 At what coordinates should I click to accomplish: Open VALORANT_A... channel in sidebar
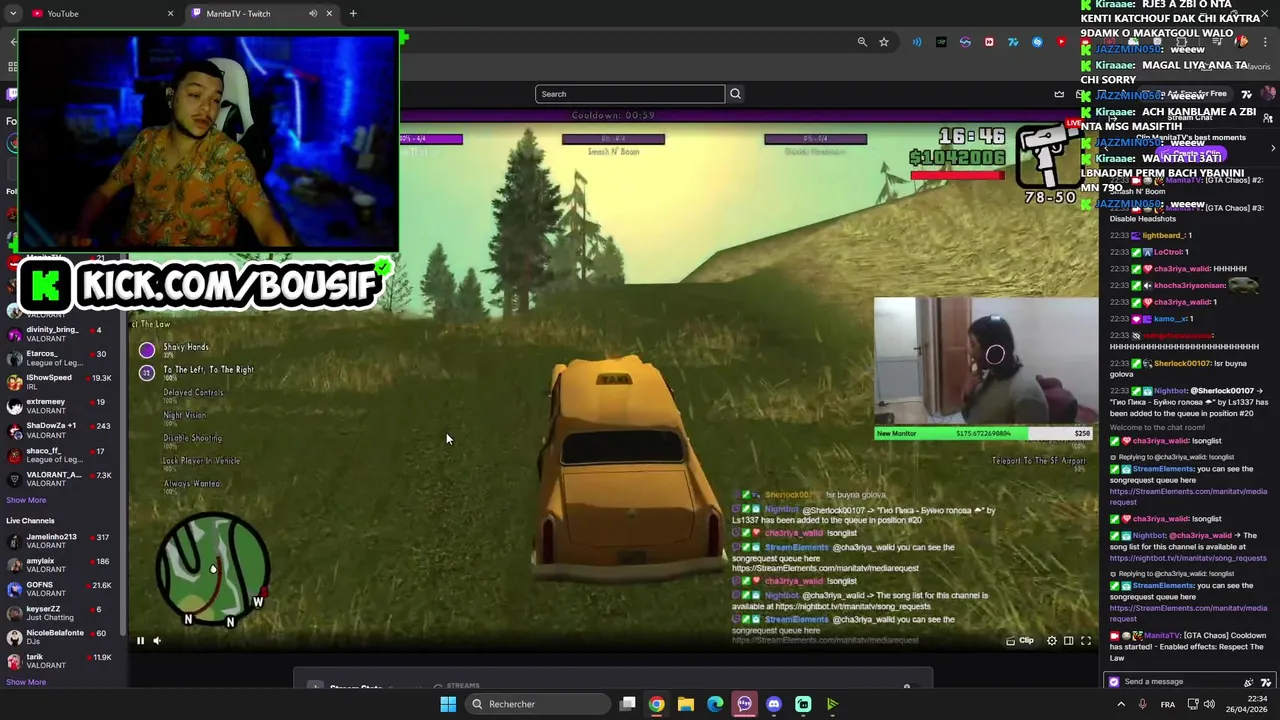point(60,479)
